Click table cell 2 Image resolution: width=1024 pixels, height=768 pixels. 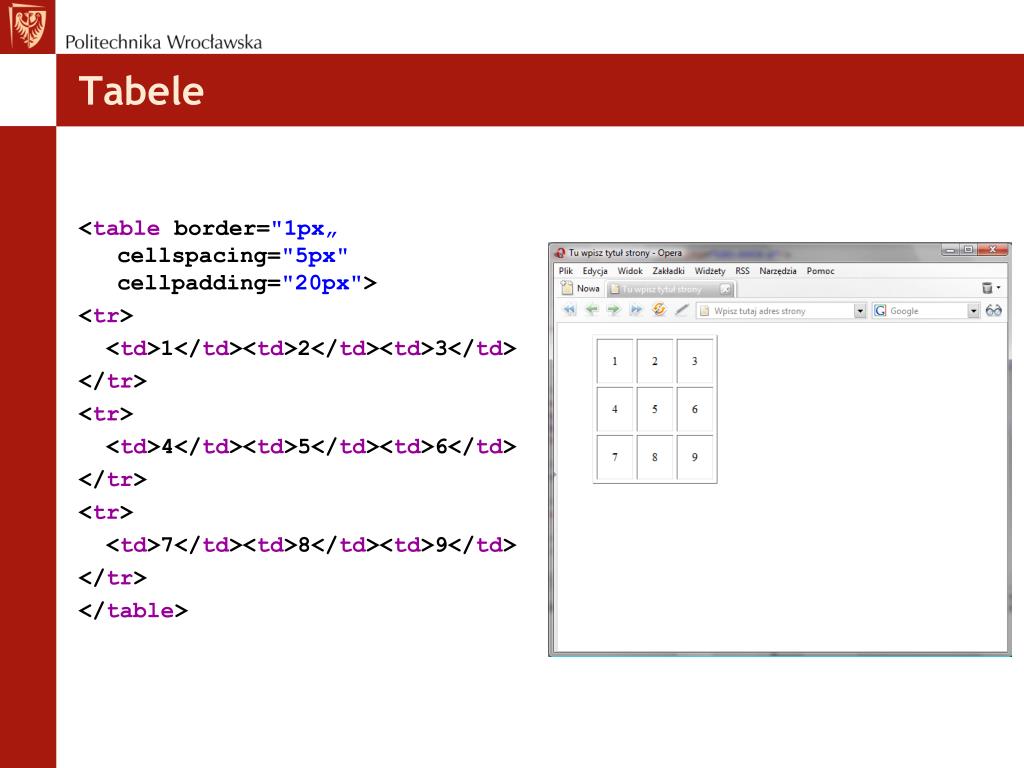(x=654, y=361)
